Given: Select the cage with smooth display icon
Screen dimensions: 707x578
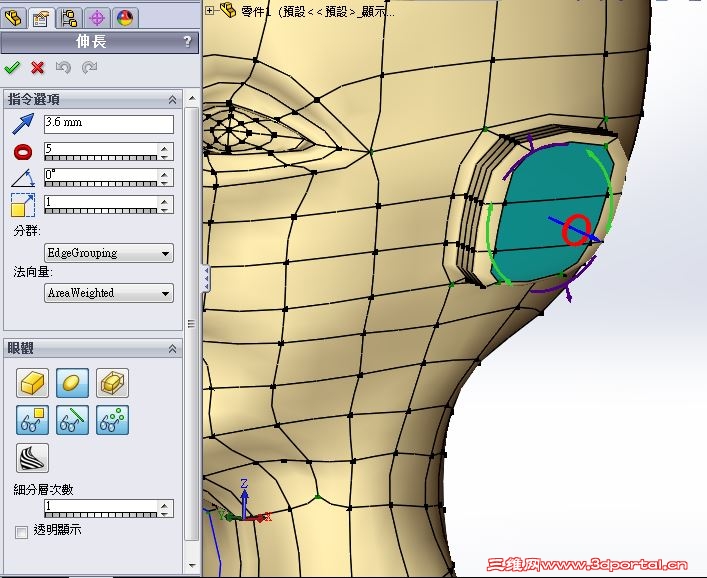Looking at the screenshot, I should [112, 383].
